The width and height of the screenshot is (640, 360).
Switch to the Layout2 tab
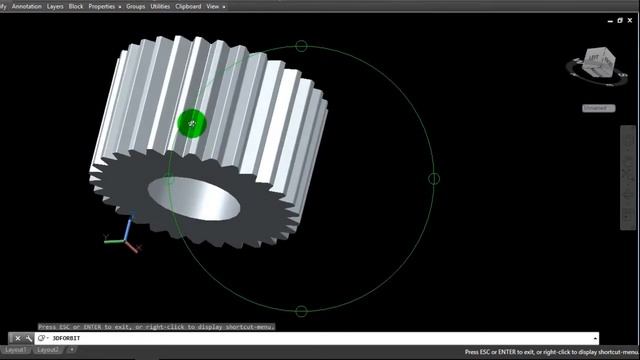pos(48,350)
